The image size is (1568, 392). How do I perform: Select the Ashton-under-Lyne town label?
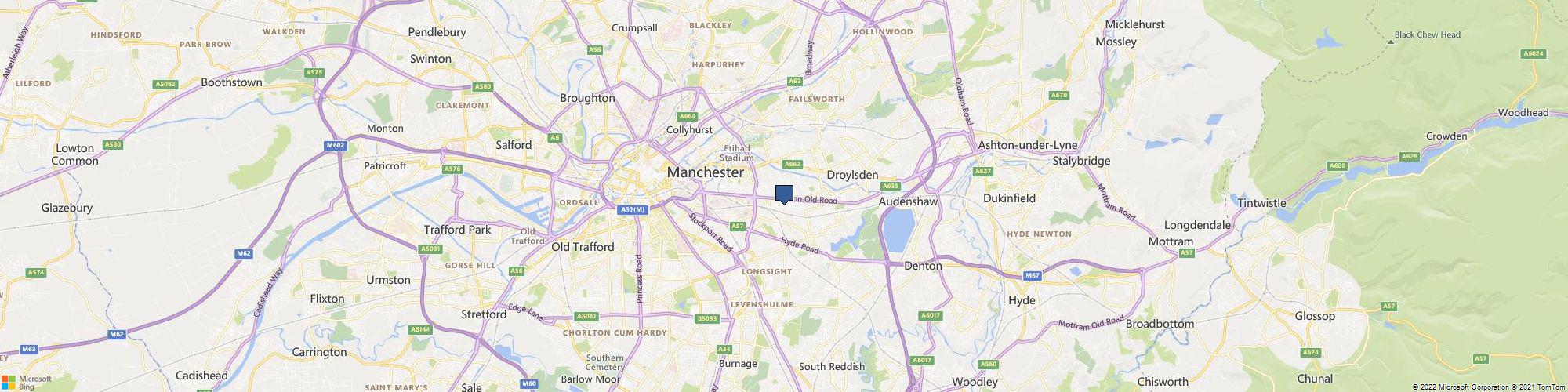coord(1028,146)
